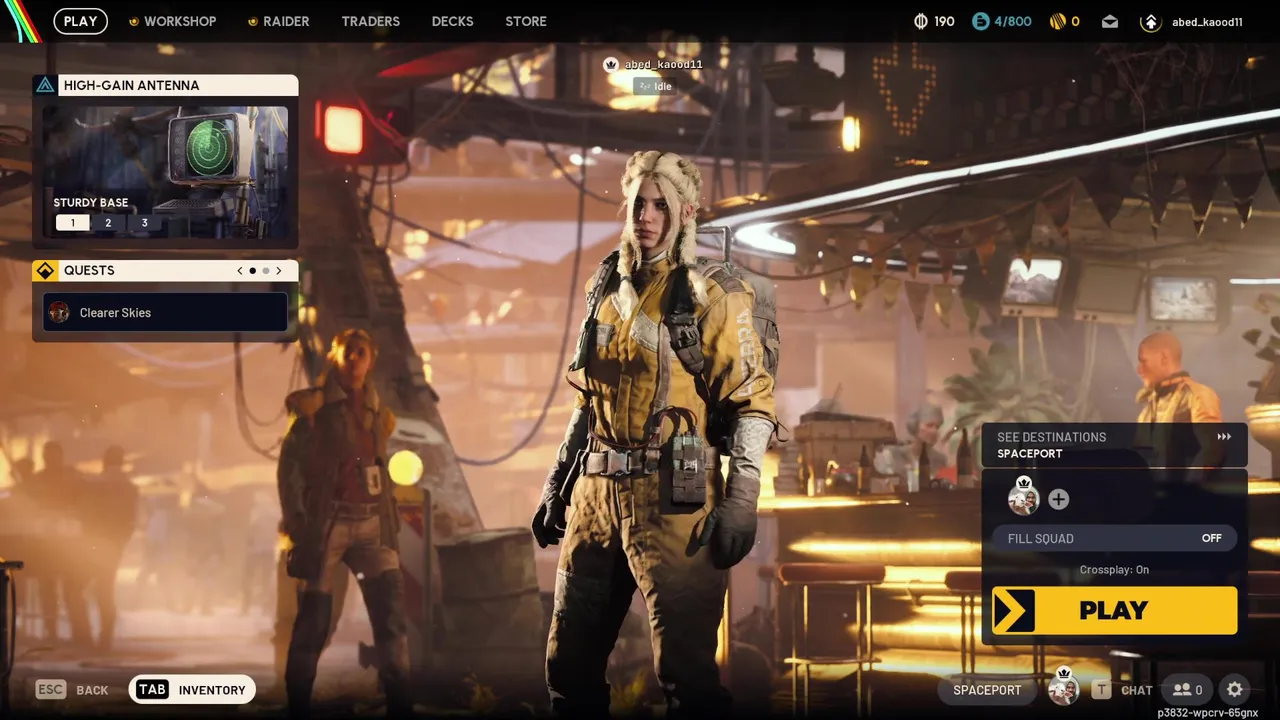Viewport: 1280px width, 720px height.
Task: Click your squad leader avatar
Action: (1023, 497)
